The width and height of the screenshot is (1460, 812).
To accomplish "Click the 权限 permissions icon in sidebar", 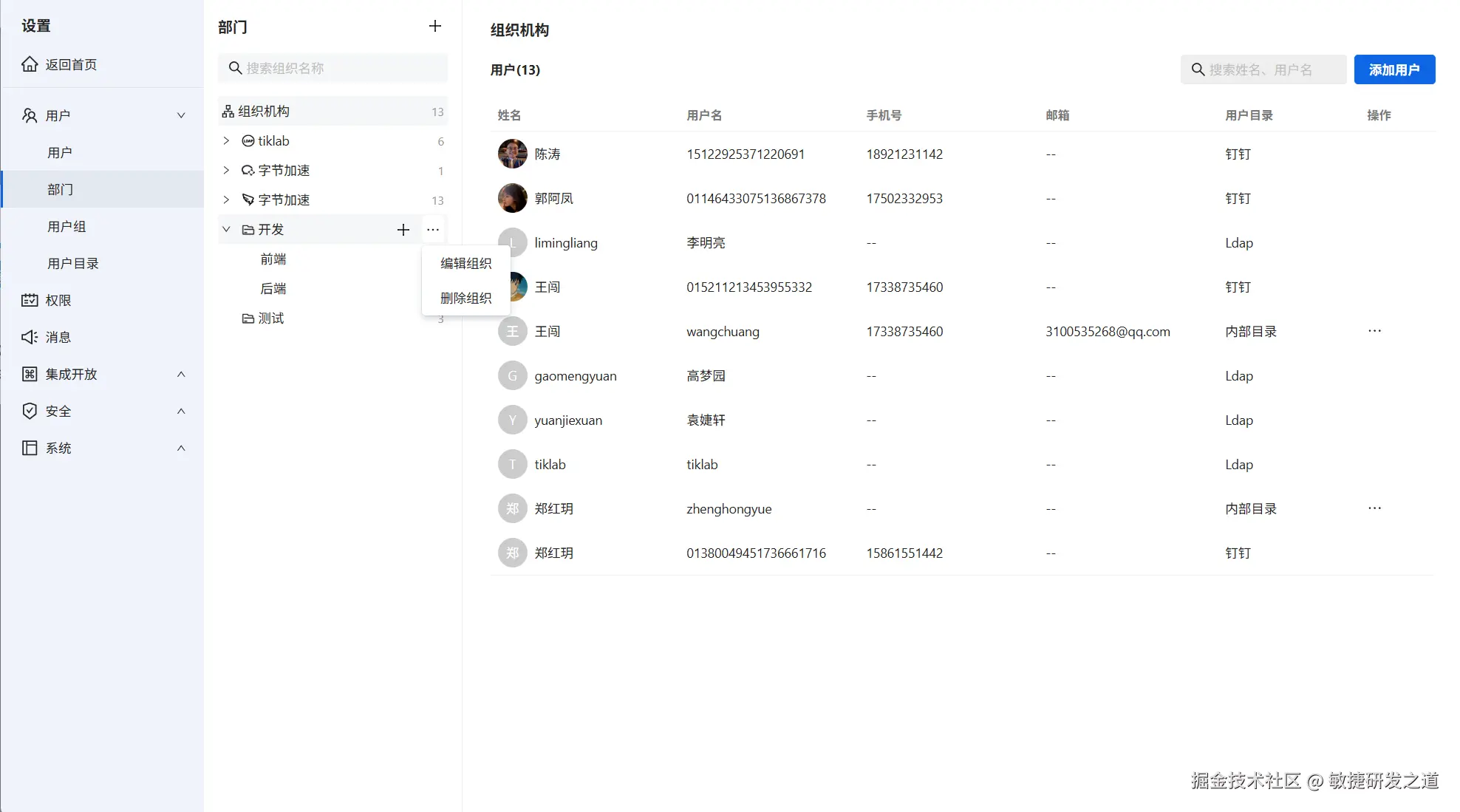I will tap(30, 300).
